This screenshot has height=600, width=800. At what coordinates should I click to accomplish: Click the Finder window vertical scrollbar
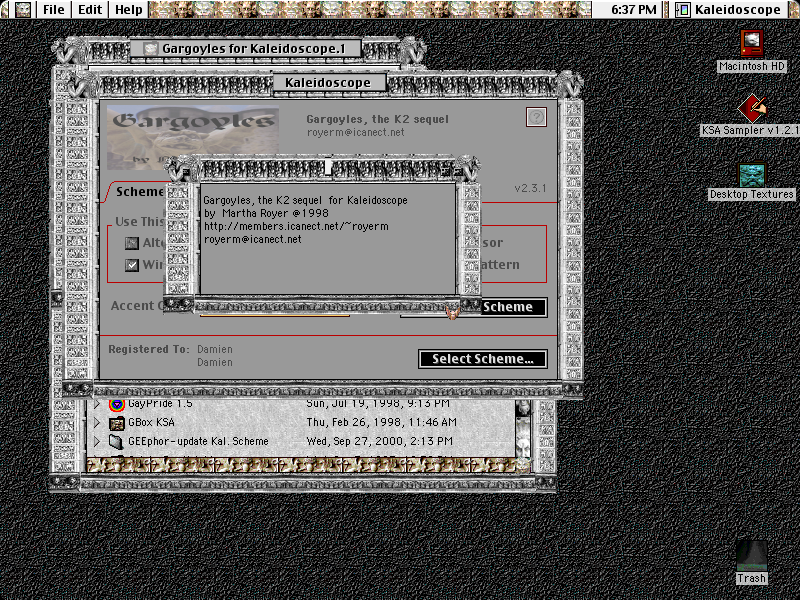[523, 429]
